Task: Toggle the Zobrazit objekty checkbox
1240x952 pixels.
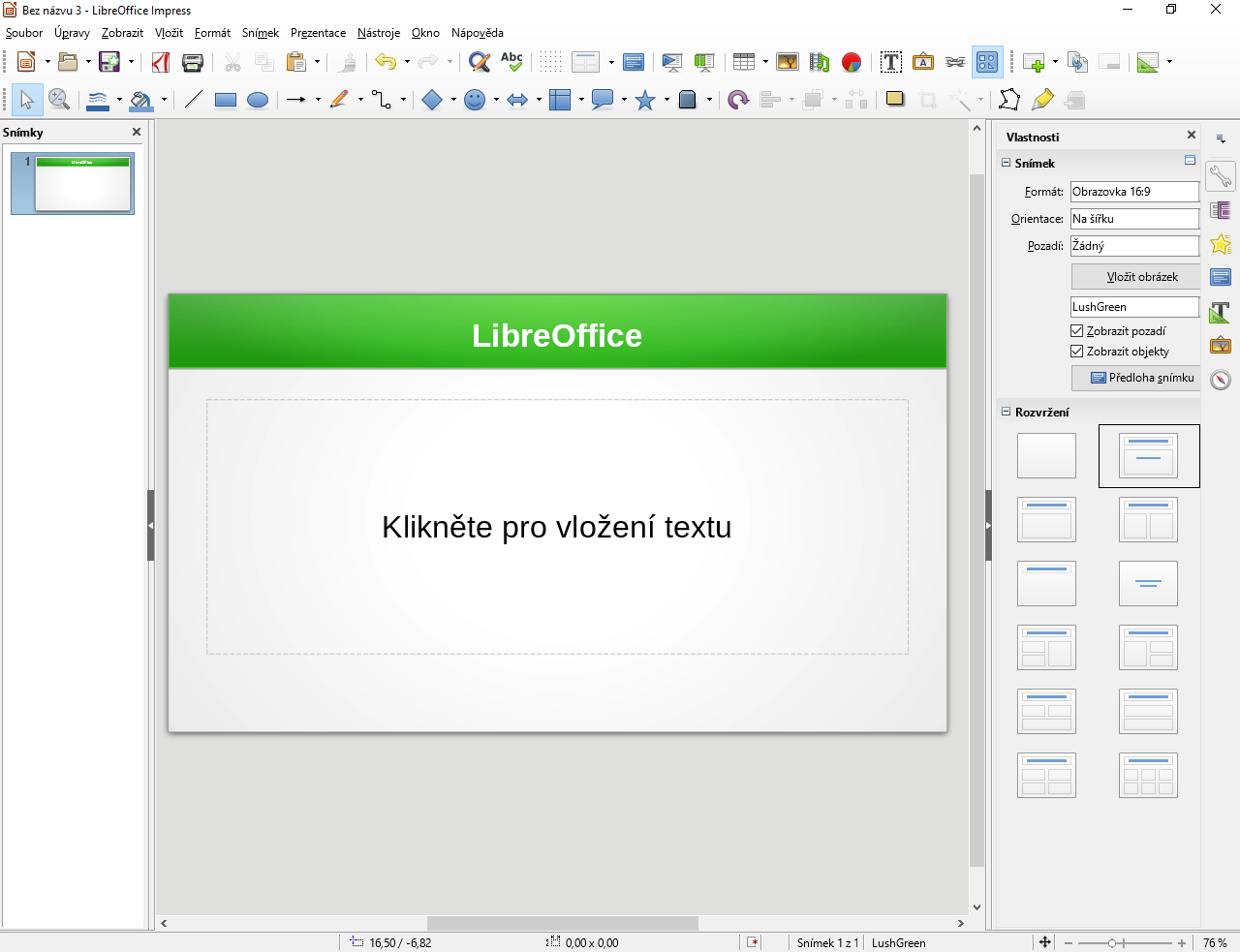Action: tap(1077, 352)
